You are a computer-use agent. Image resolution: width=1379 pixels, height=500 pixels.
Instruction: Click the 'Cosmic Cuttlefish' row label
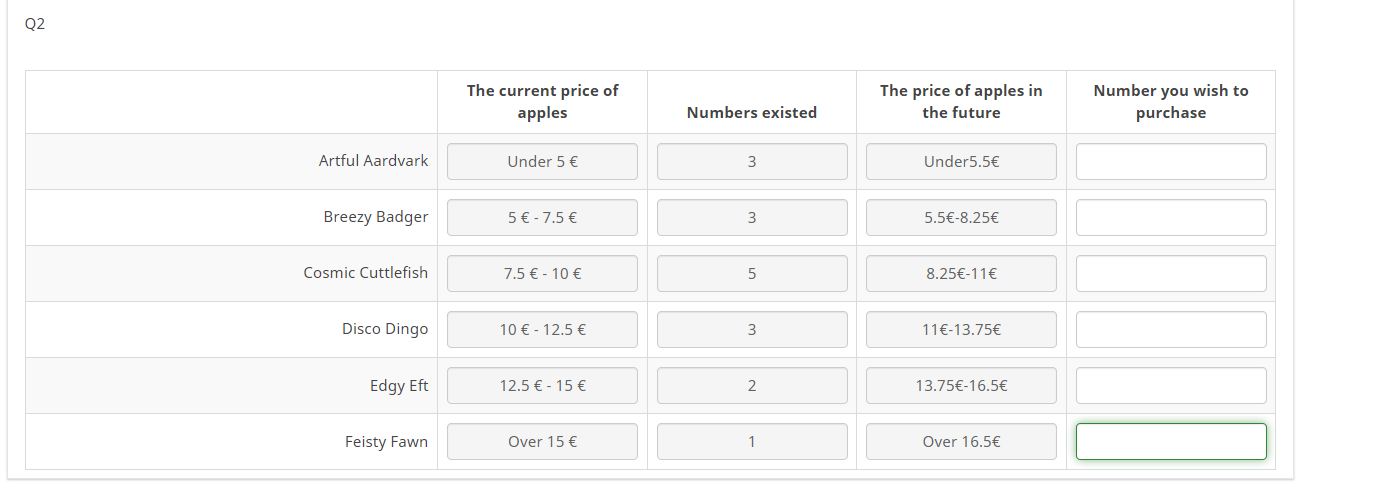[365, 273]
